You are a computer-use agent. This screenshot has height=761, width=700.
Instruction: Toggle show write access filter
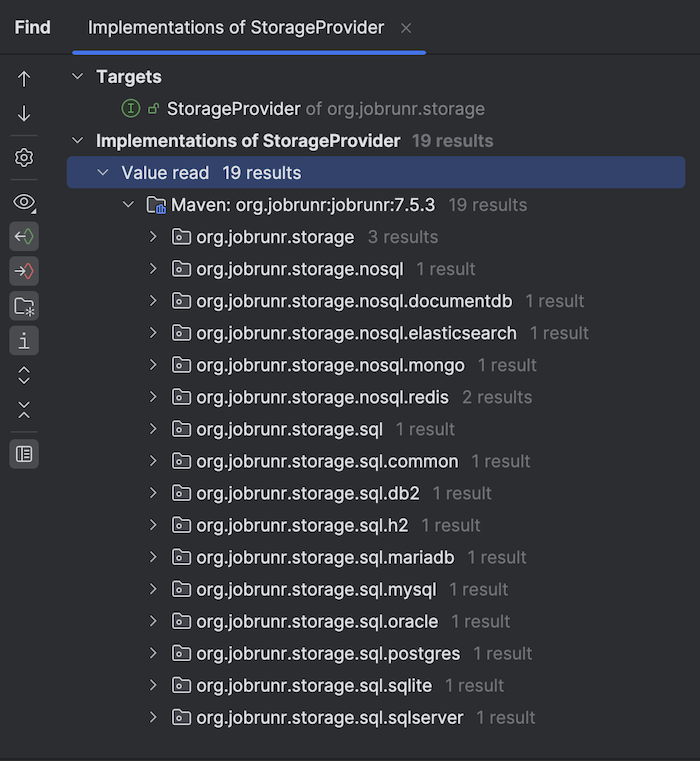[24, 271]
